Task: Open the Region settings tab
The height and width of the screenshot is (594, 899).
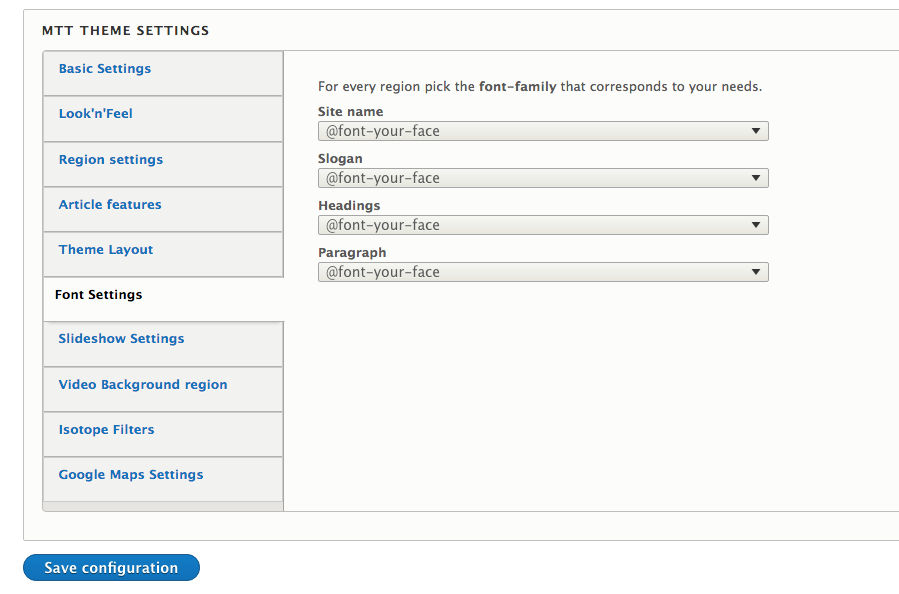Action: tap(163, 164)
